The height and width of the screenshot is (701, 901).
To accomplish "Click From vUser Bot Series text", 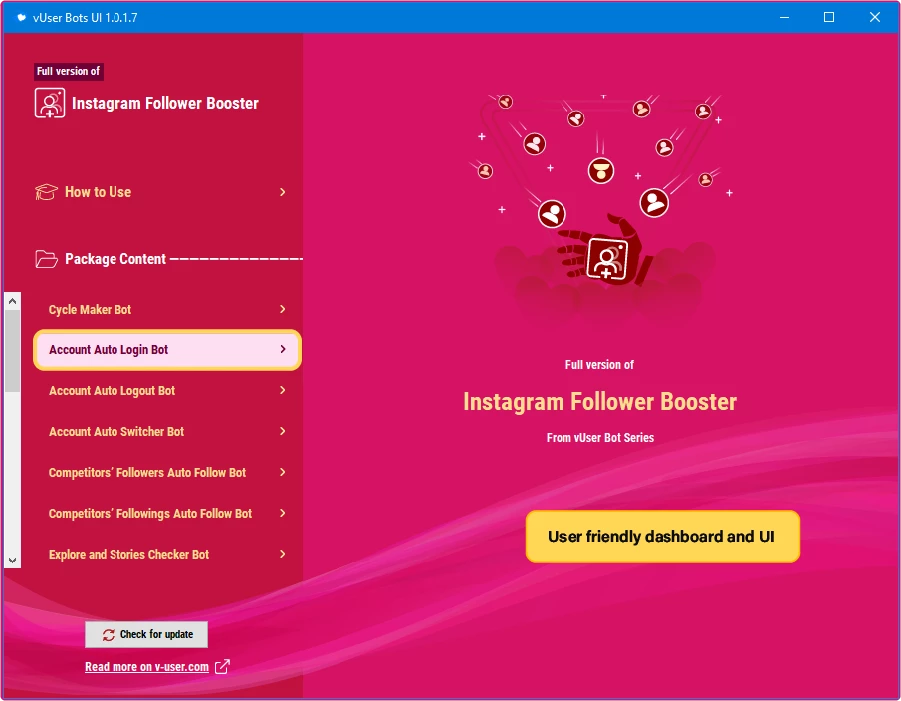I will click(600, 437).
